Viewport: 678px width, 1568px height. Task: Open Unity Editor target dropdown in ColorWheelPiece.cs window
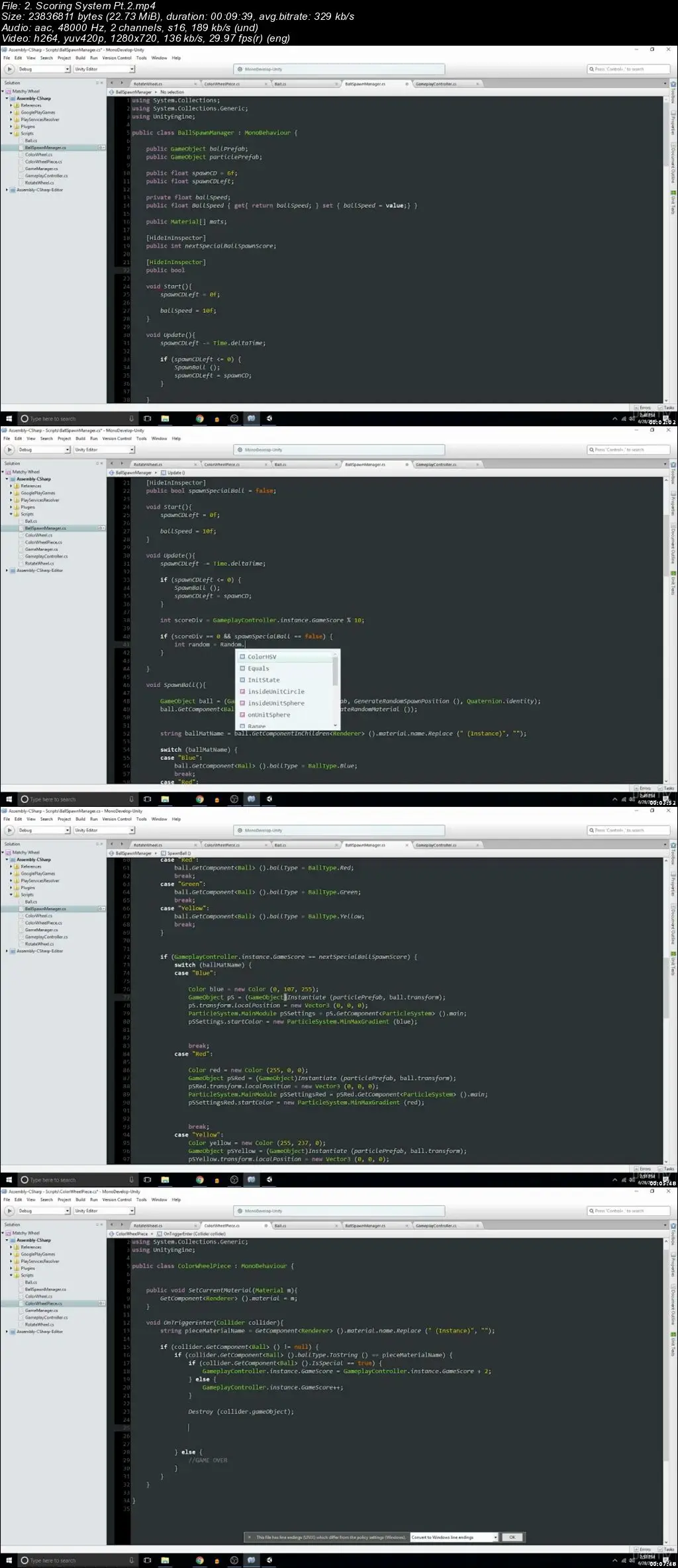[x=103, y=1211]
